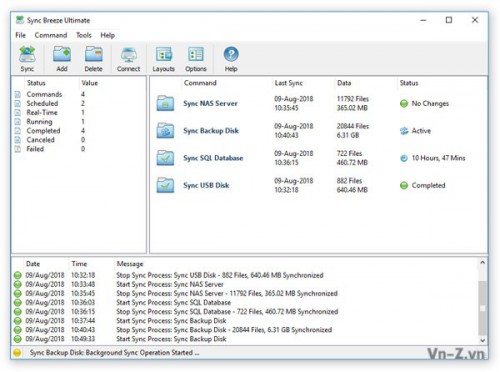Screen dimensions: 500x372
Task: Click the 09-Aug-2018 10:32:18 last sync cell
Action: coord(294,185)
